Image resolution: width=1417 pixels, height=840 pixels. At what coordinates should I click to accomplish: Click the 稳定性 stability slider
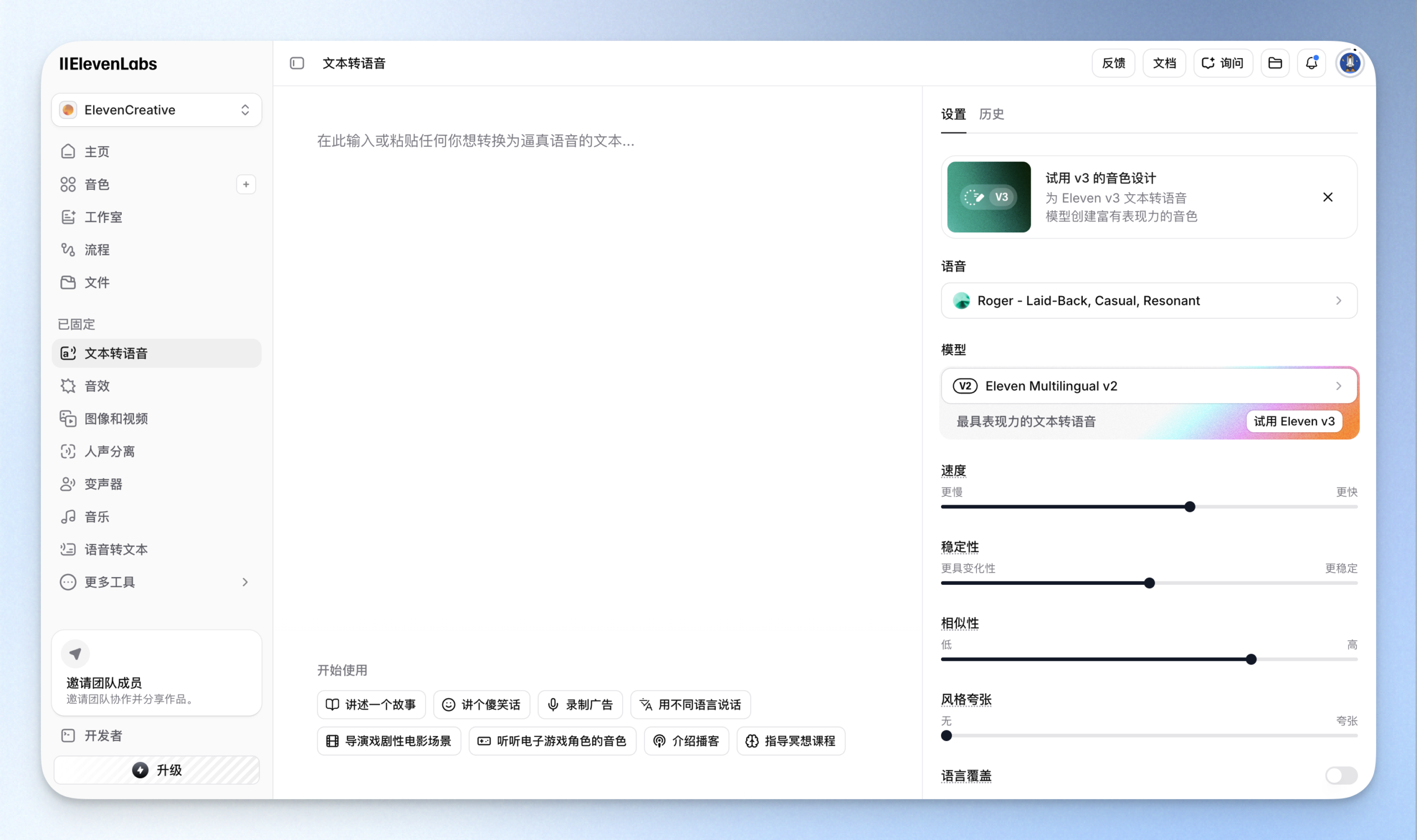point(1149,583)
